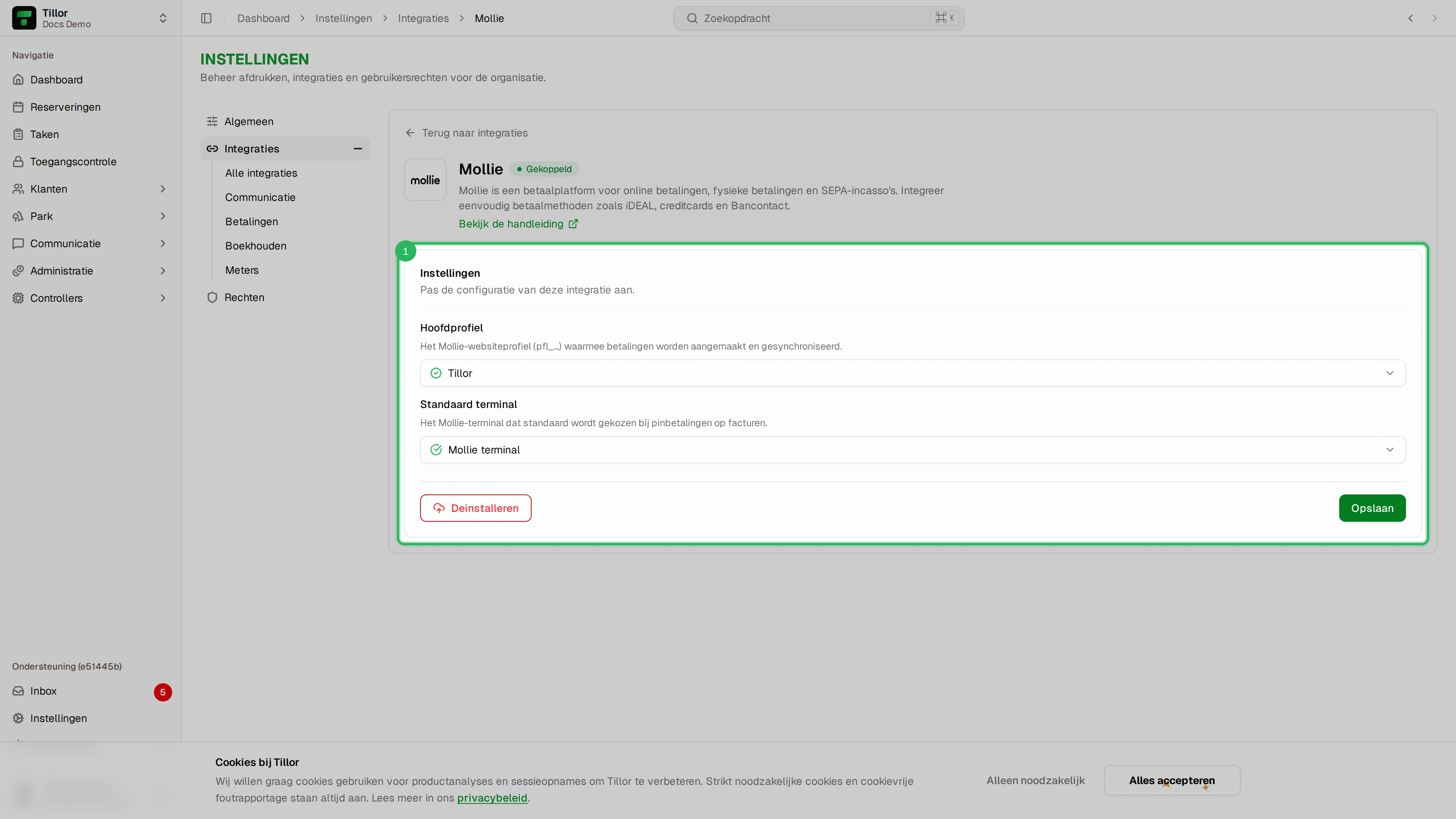Click the Tillor logo icon

click(x=24, y=18)
